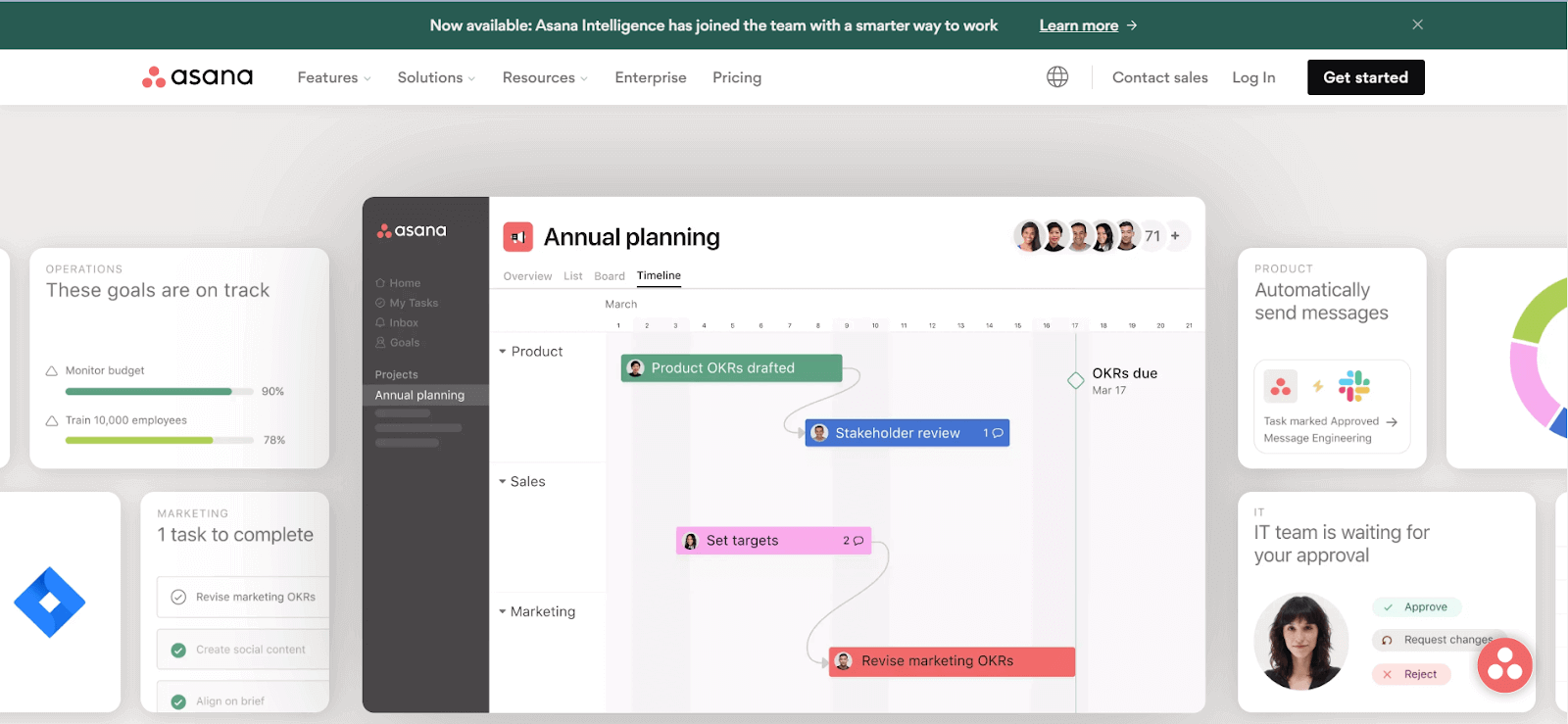1568x724 pixels.
Task: Go to the Enterprise page
Action: 651,77
